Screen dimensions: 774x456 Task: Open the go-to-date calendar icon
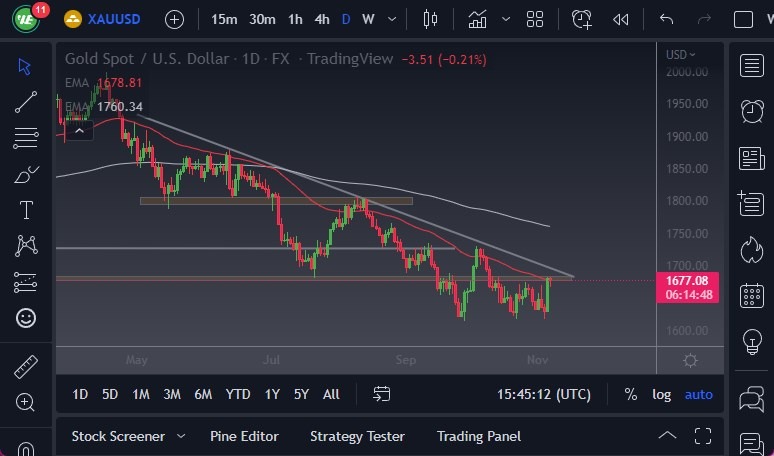[x=381, y=394]
